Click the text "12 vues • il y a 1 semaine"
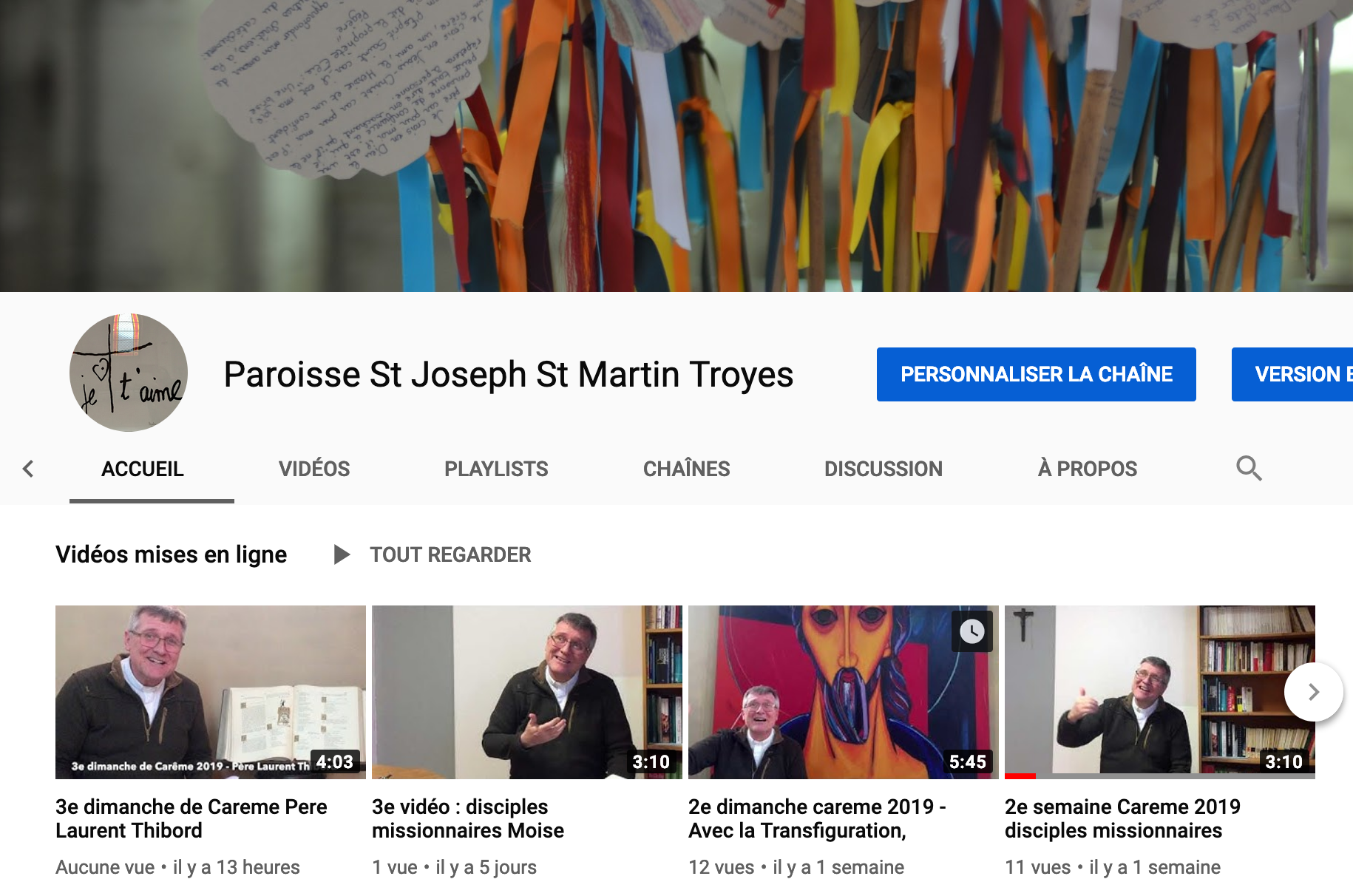This screenshot has width=1353, height=896. pos(796,867)
